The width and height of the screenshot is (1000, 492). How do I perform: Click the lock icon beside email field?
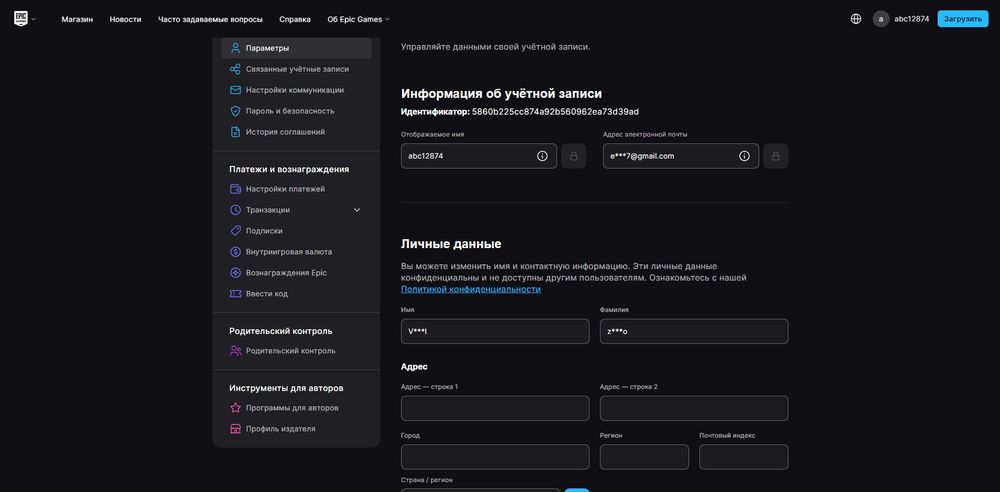[x=776, y=156]
